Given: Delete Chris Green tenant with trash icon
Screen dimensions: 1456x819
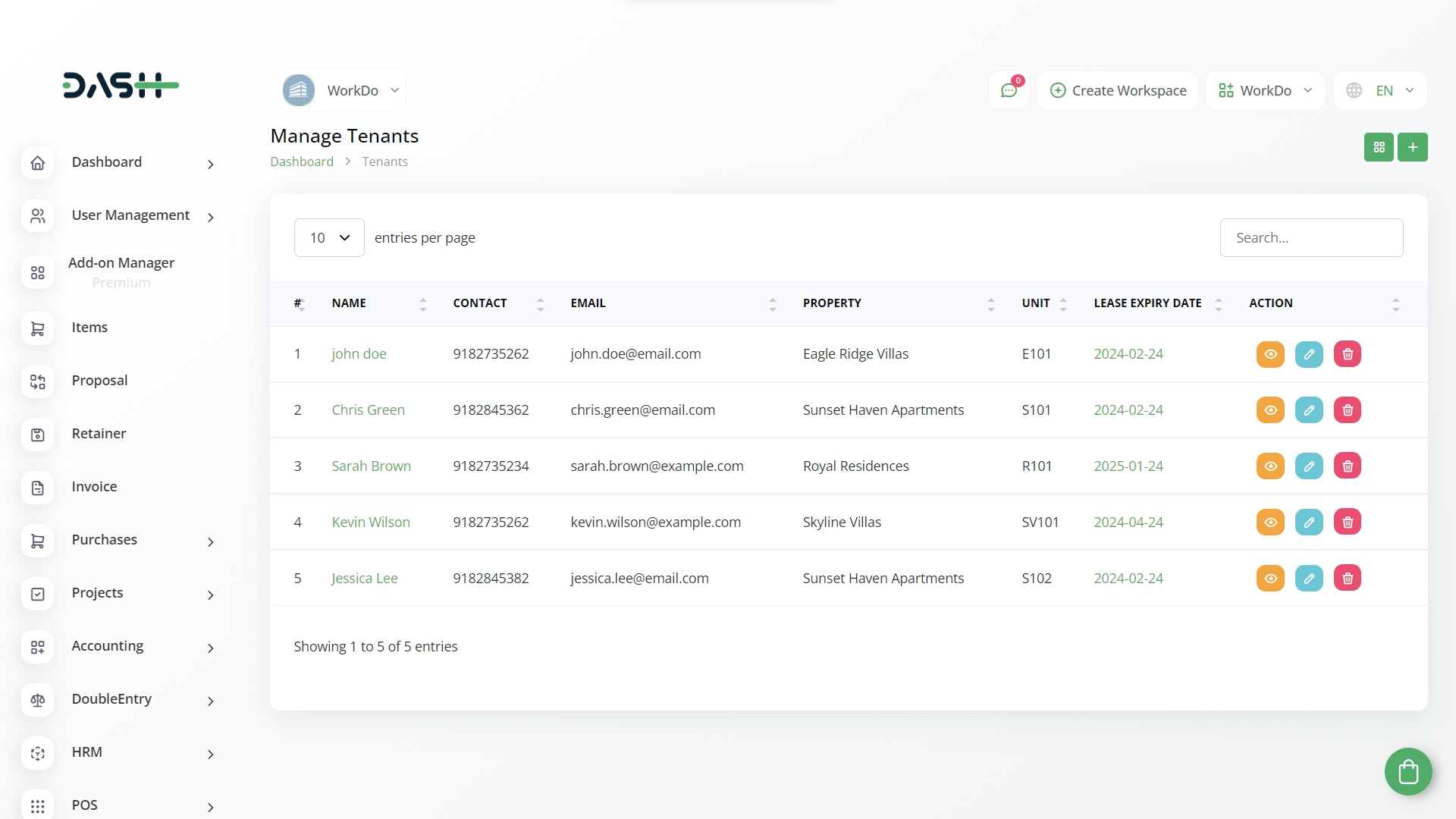Looking at the screenshot, I should click(1348, 410).
